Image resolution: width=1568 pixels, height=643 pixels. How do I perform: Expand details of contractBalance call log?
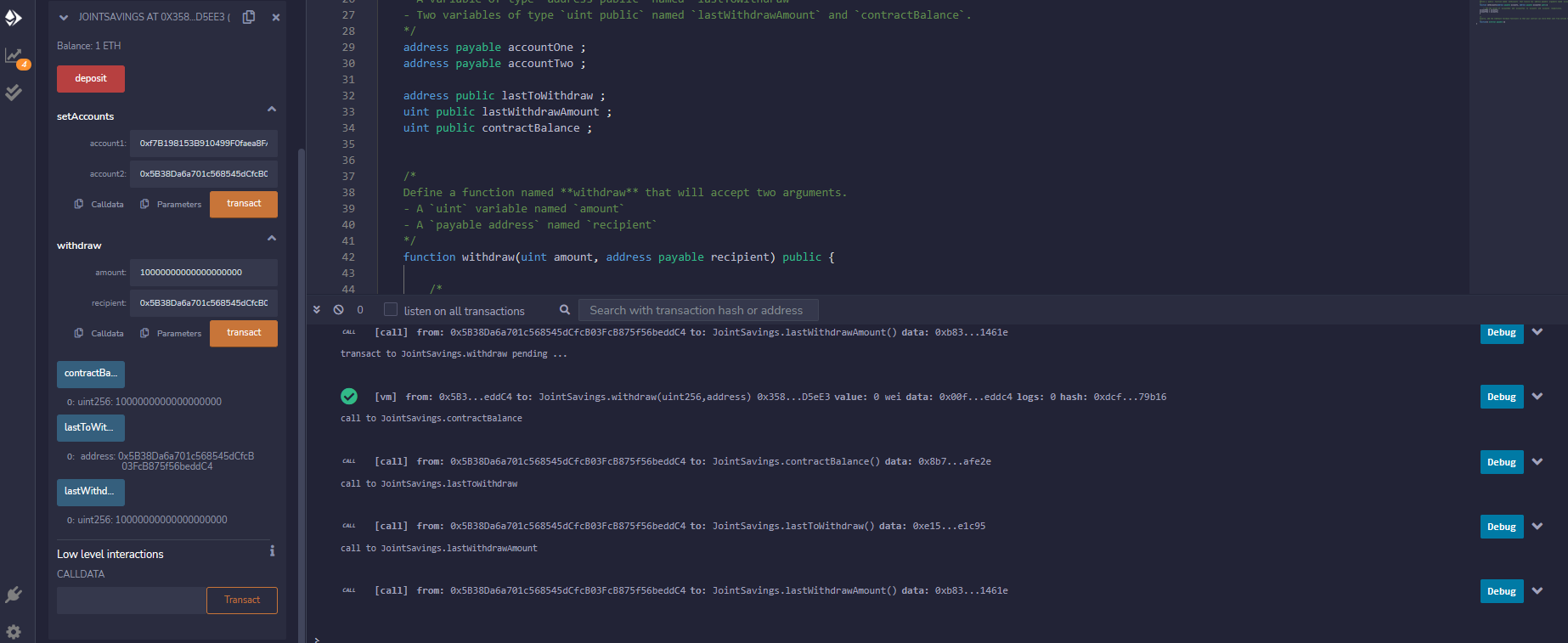(x=1537, y=462)
